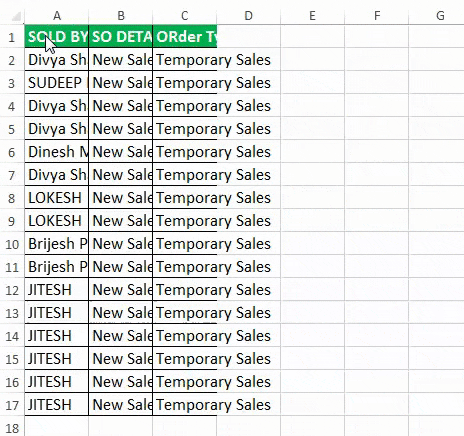Select column G header
Screen dimensions: 464x436
[440, 16]
